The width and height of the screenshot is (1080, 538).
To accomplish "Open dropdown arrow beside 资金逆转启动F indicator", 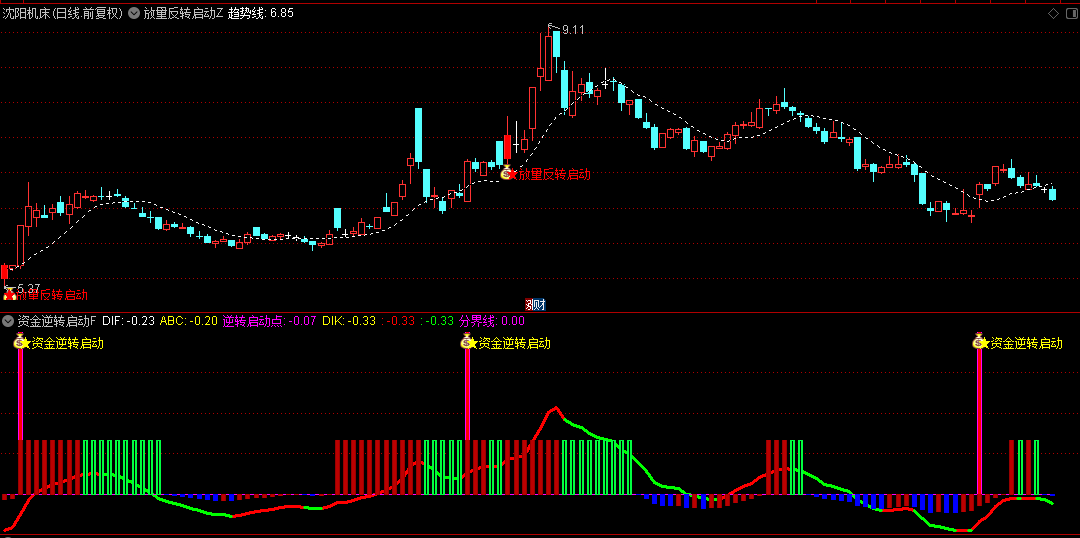I will pyautogui.click(x=8, y=320).
